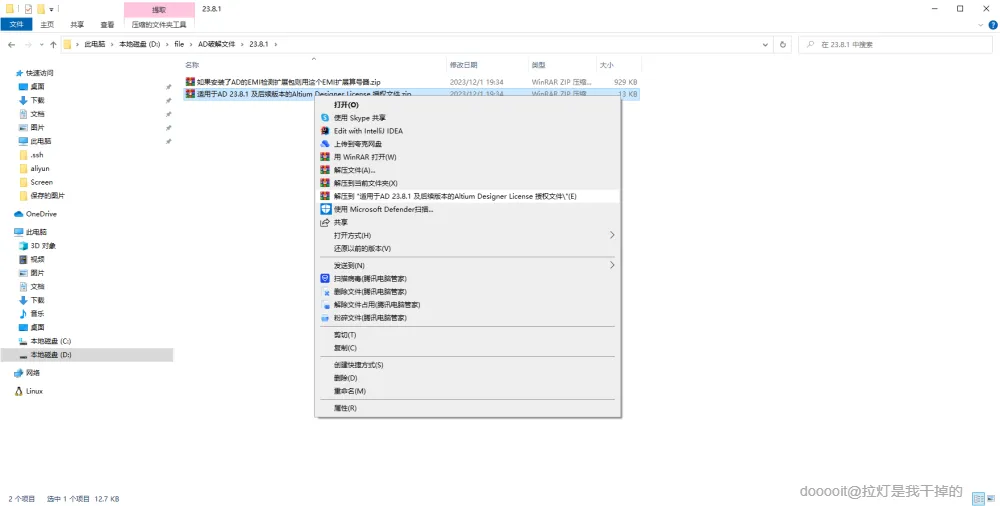Expand the ribbon chevron

click(981, 25)
